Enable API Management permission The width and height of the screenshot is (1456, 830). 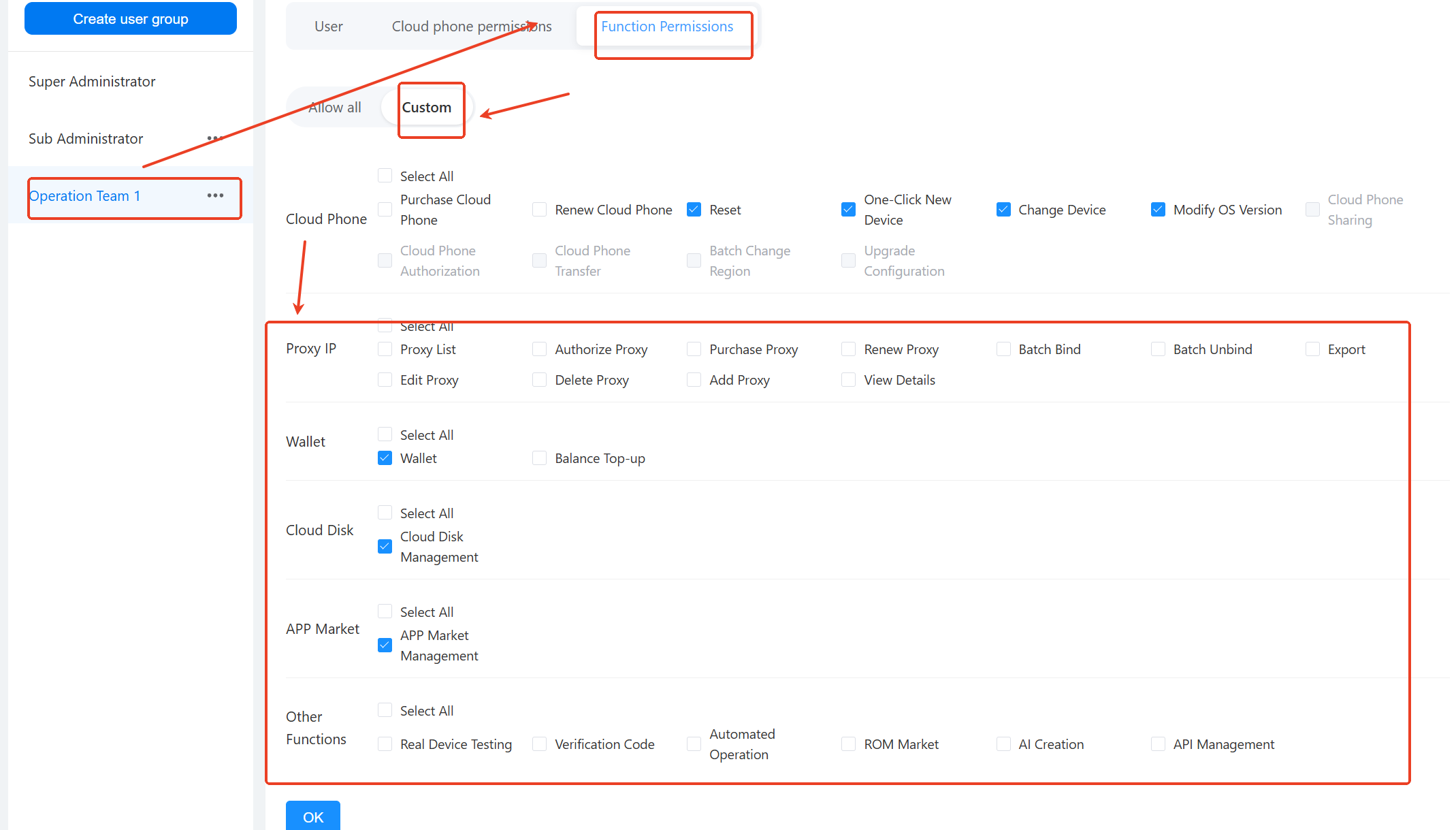coord(1158,744)
